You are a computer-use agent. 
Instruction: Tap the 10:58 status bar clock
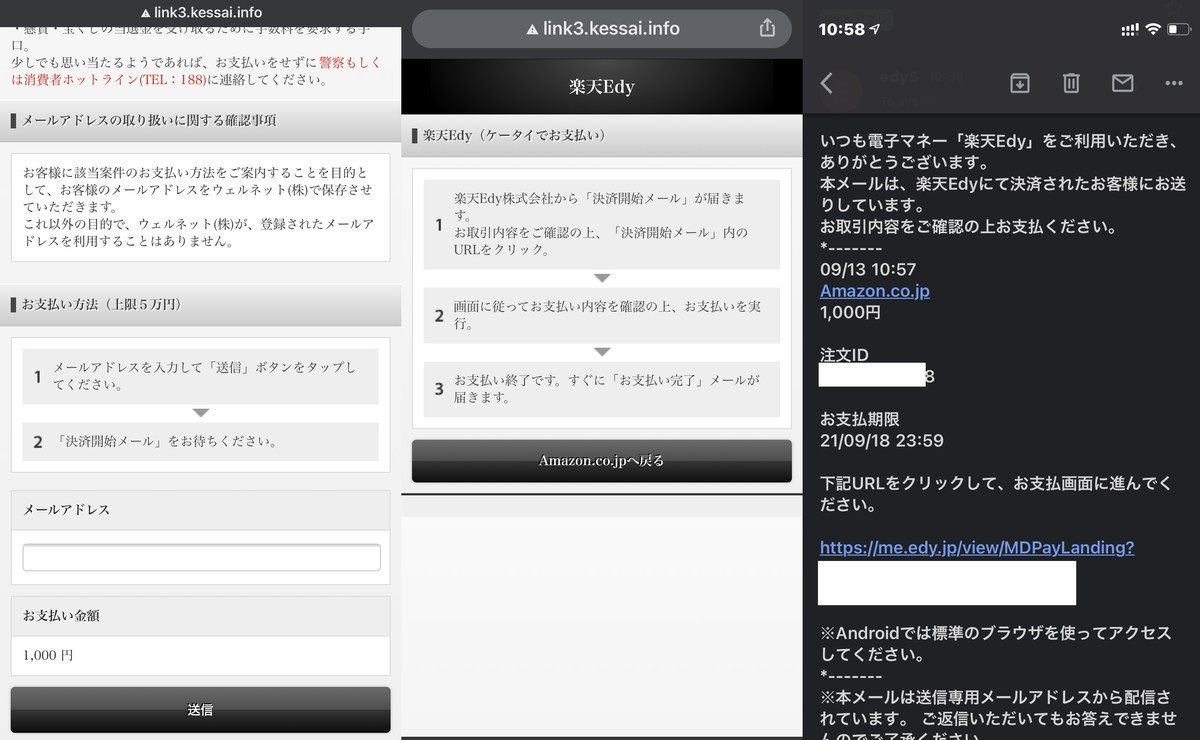841,29
